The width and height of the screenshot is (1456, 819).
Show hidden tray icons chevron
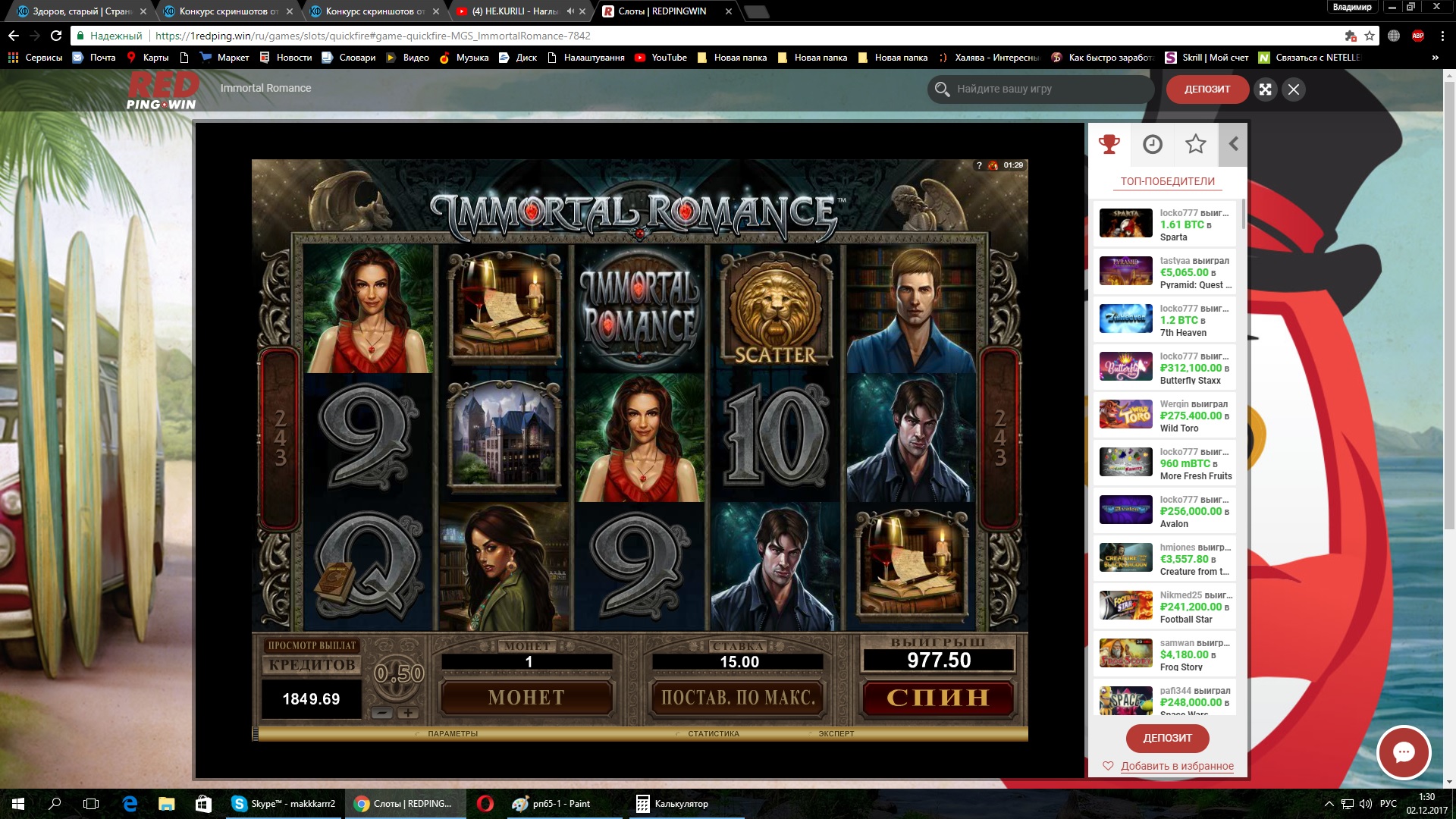coord(1329,804)
